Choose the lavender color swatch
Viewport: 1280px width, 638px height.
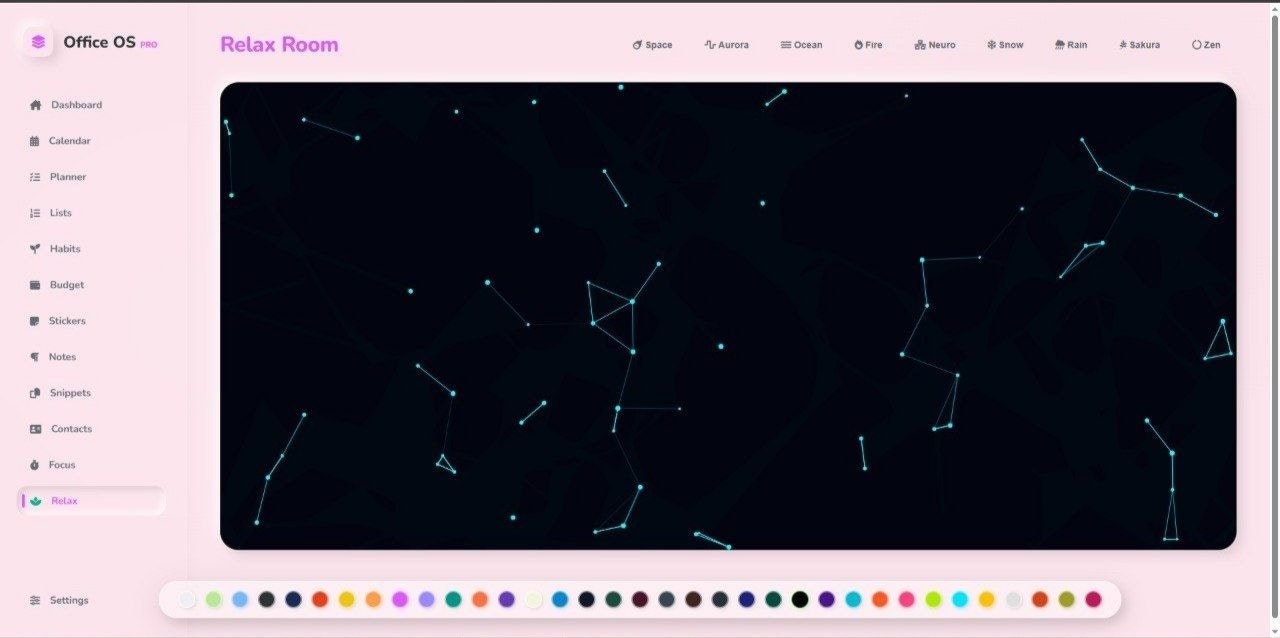click(427, 600)
